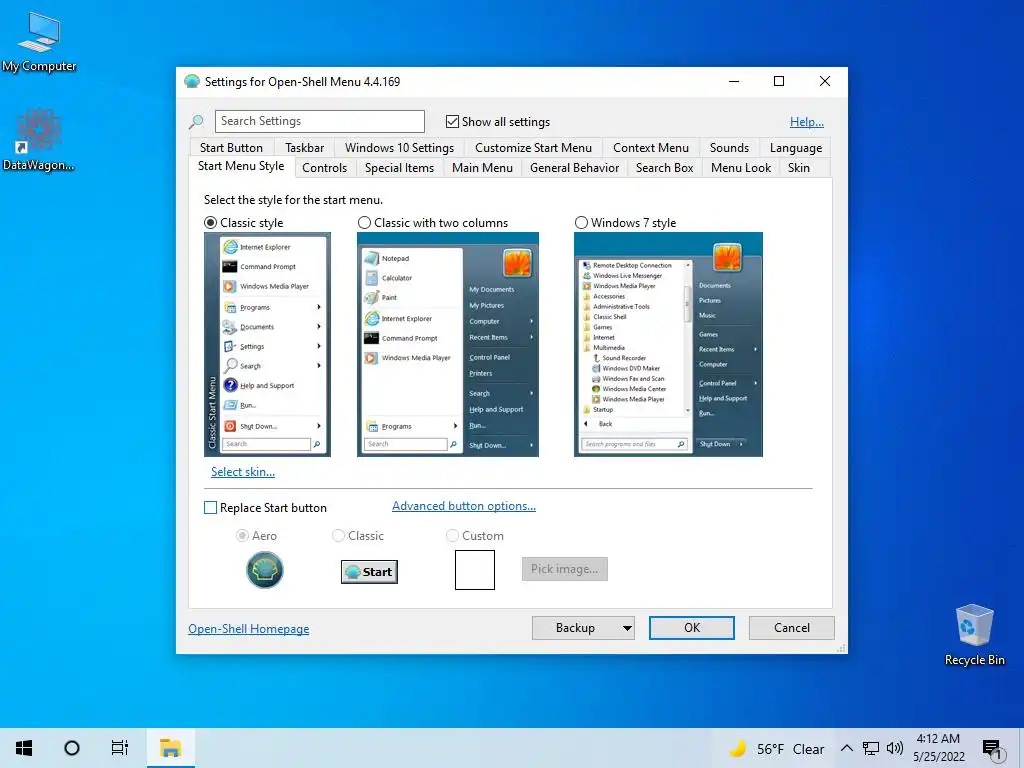
Task: Open the Help link
Action: pyautogui.click(x=807, y=122)
